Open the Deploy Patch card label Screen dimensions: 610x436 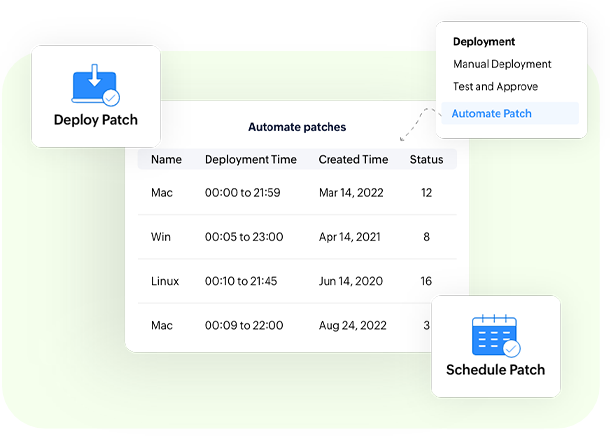click(96, 121)
